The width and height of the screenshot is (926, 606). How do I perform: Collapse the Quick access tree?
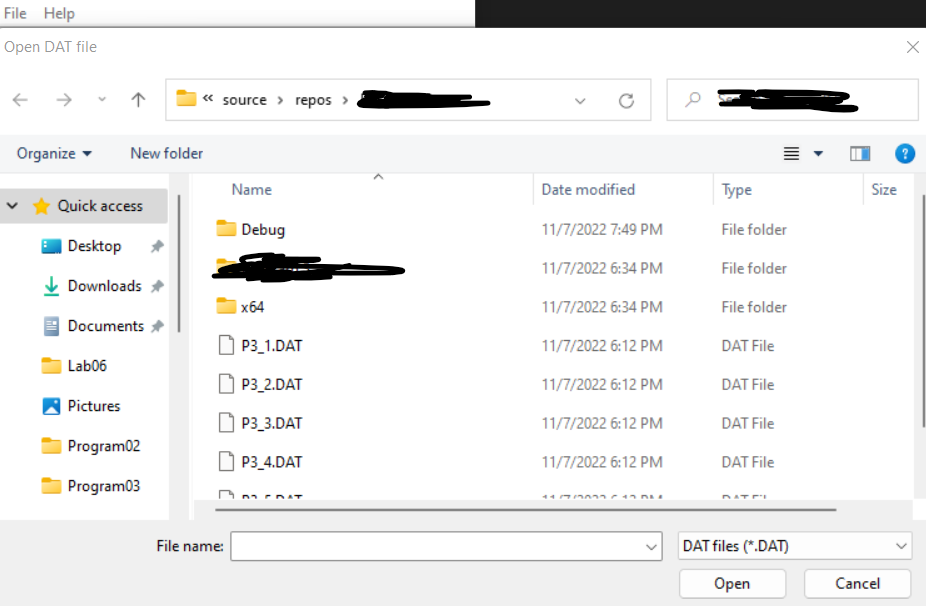coord(12,206)
